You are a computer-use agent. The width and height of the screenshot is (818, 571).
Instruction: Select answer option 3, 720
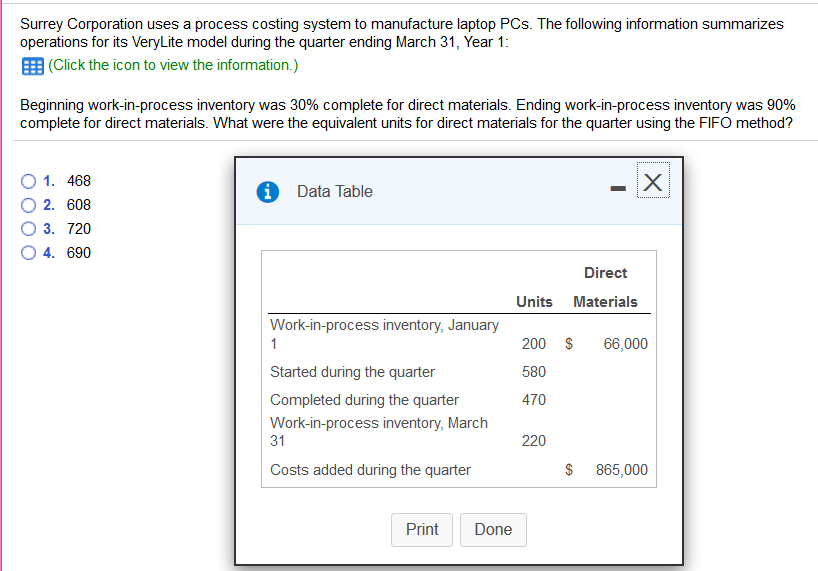(28, 229)
